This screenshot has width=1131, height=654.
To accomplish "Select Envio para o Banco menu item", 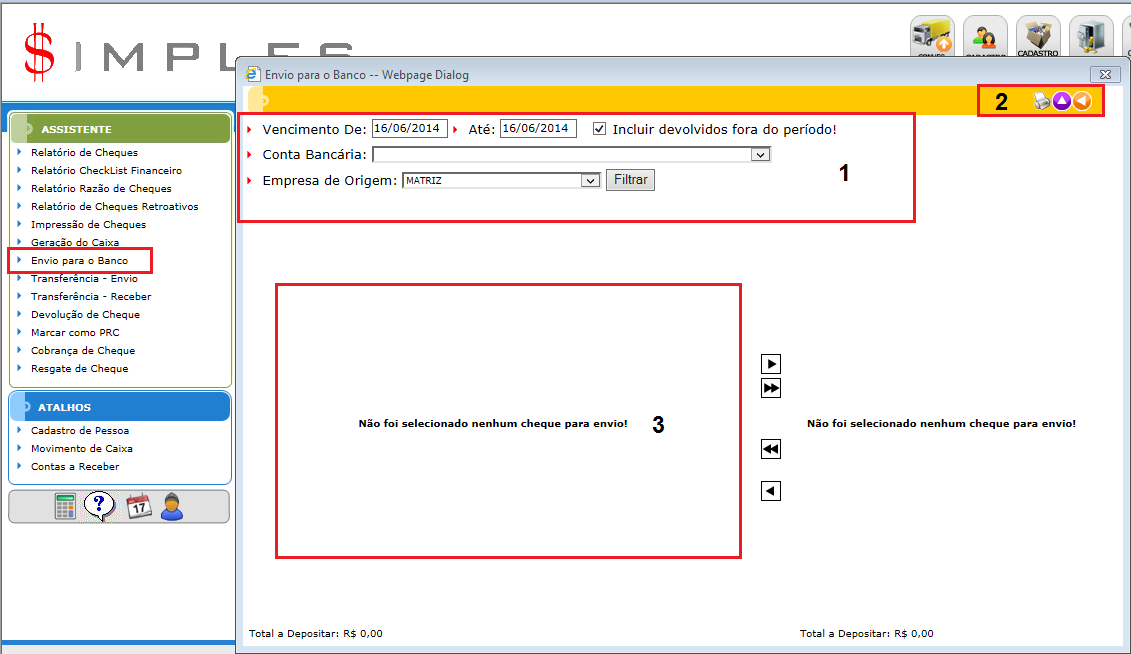I will point(79,260).
